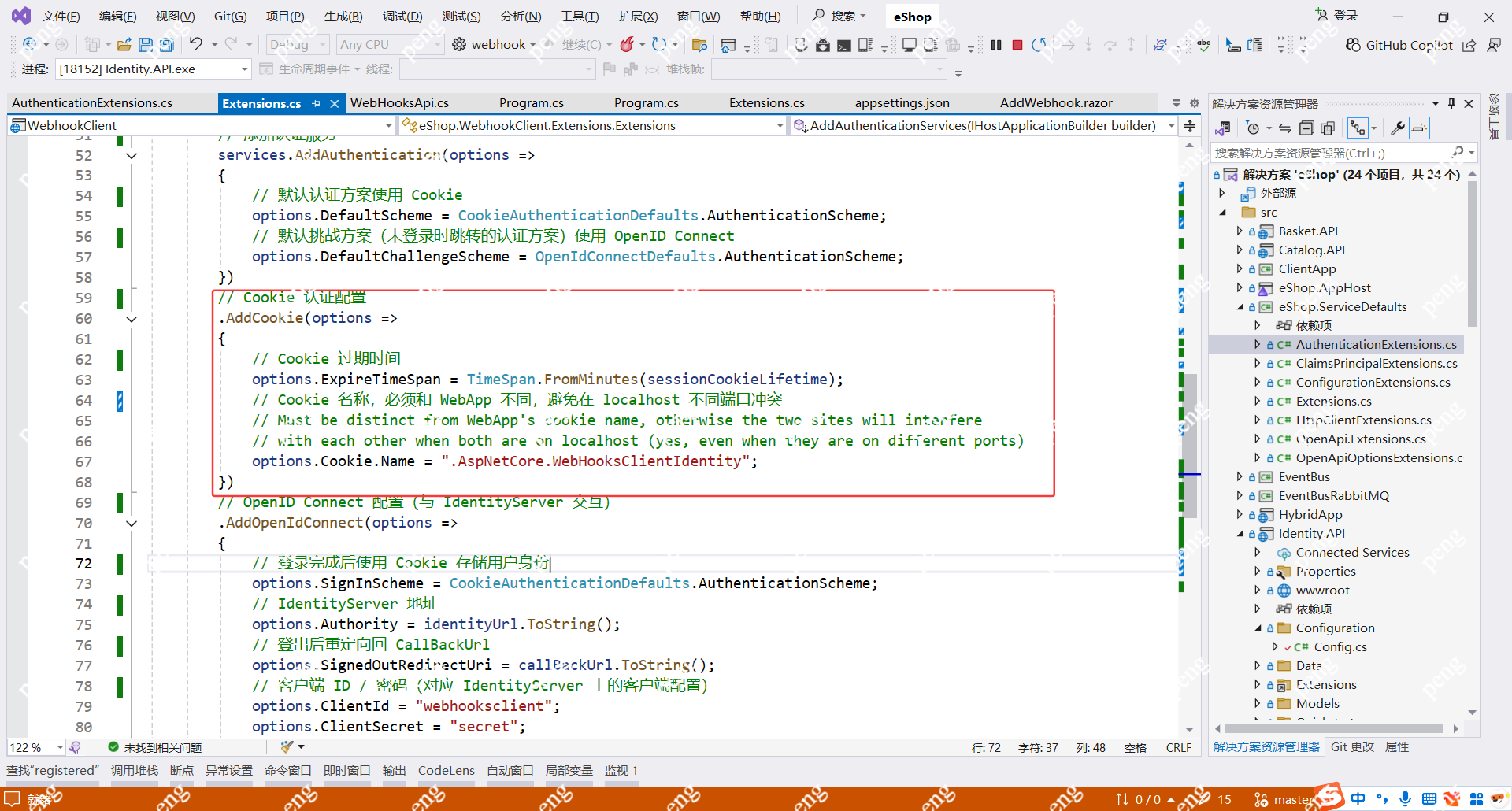Click the Visual Studio logo icon
This screenshot has width=1512, height=811.
pyautogui.click(x=21, y=16)
